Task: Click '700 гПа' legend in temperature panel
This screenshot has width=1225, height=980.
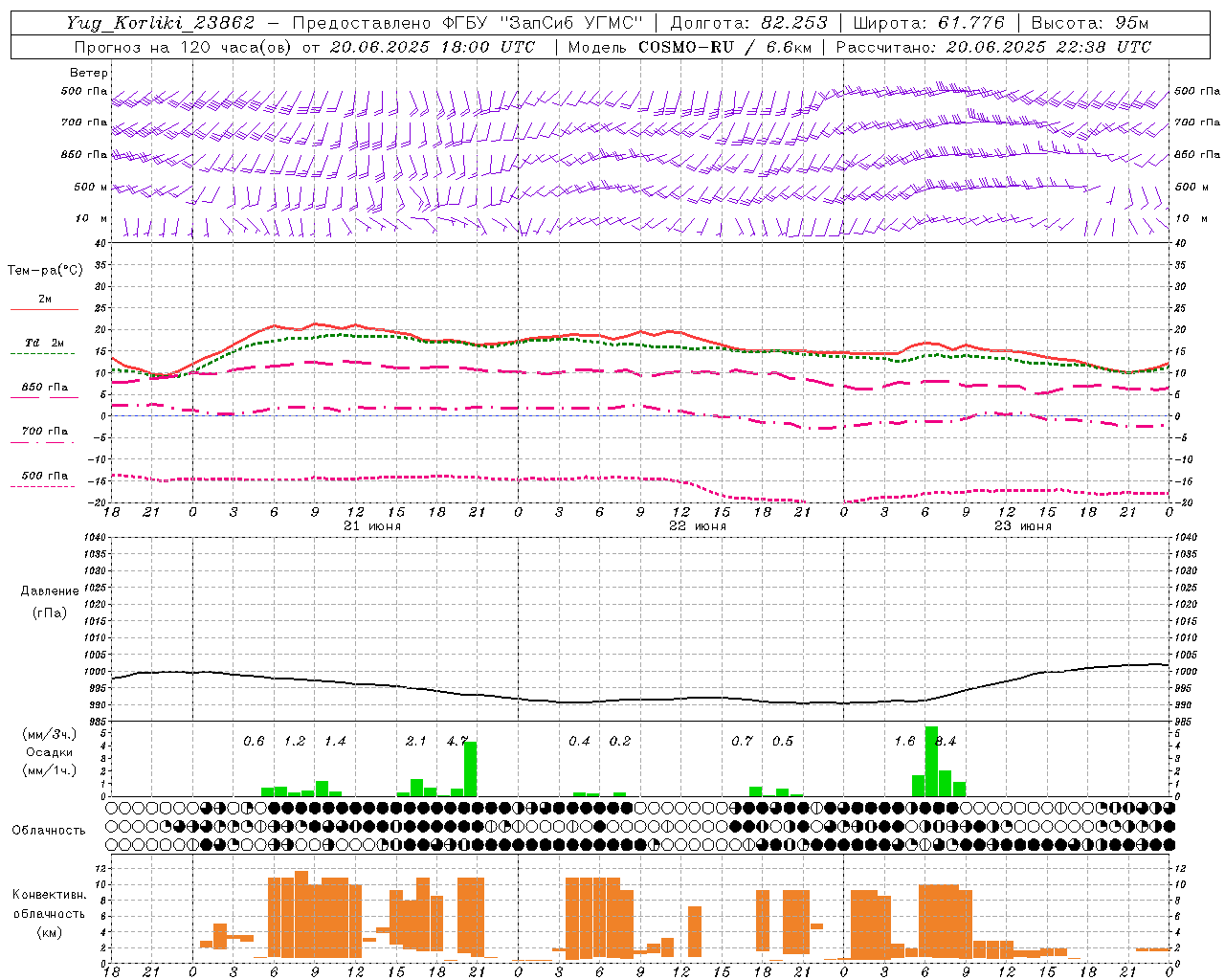Action: tap(44, 432)
